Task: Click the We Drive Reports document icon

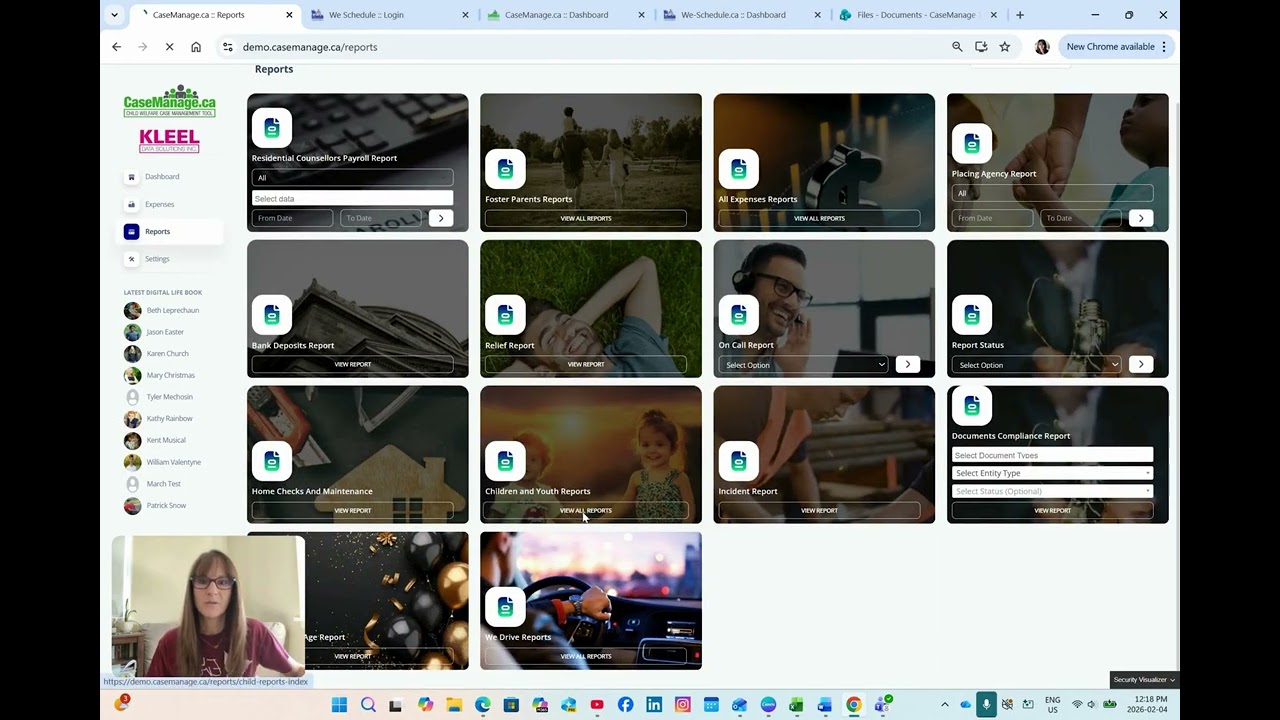Action: click(x=505, y=607)
